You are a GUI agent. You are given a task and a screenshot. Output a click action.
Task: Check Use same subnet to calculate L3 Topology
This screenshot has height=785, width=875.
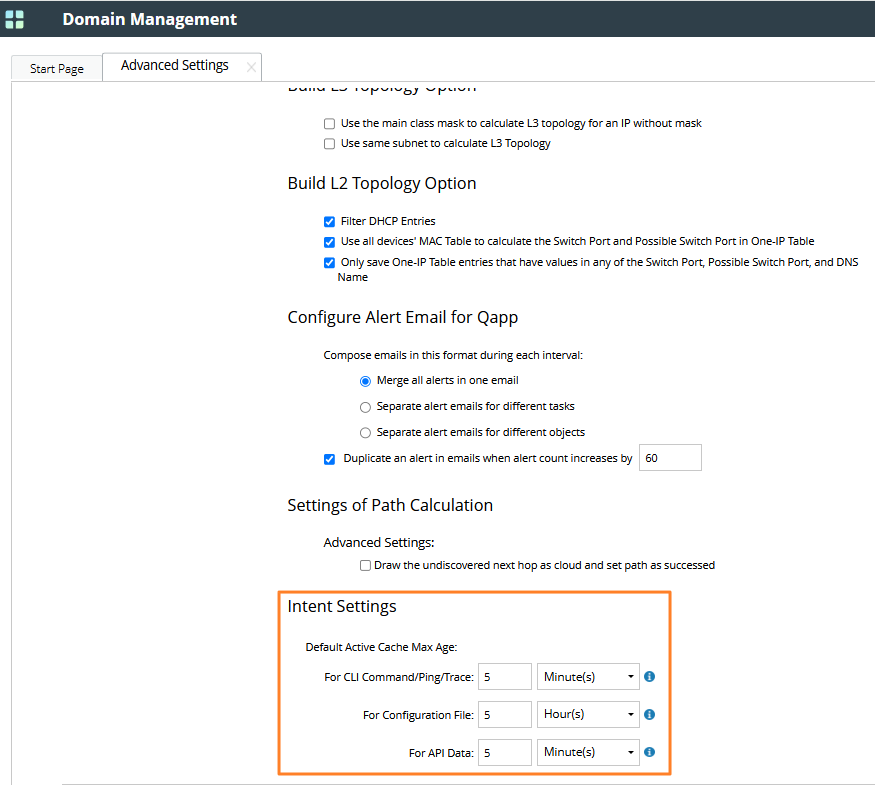pos(329,144)
